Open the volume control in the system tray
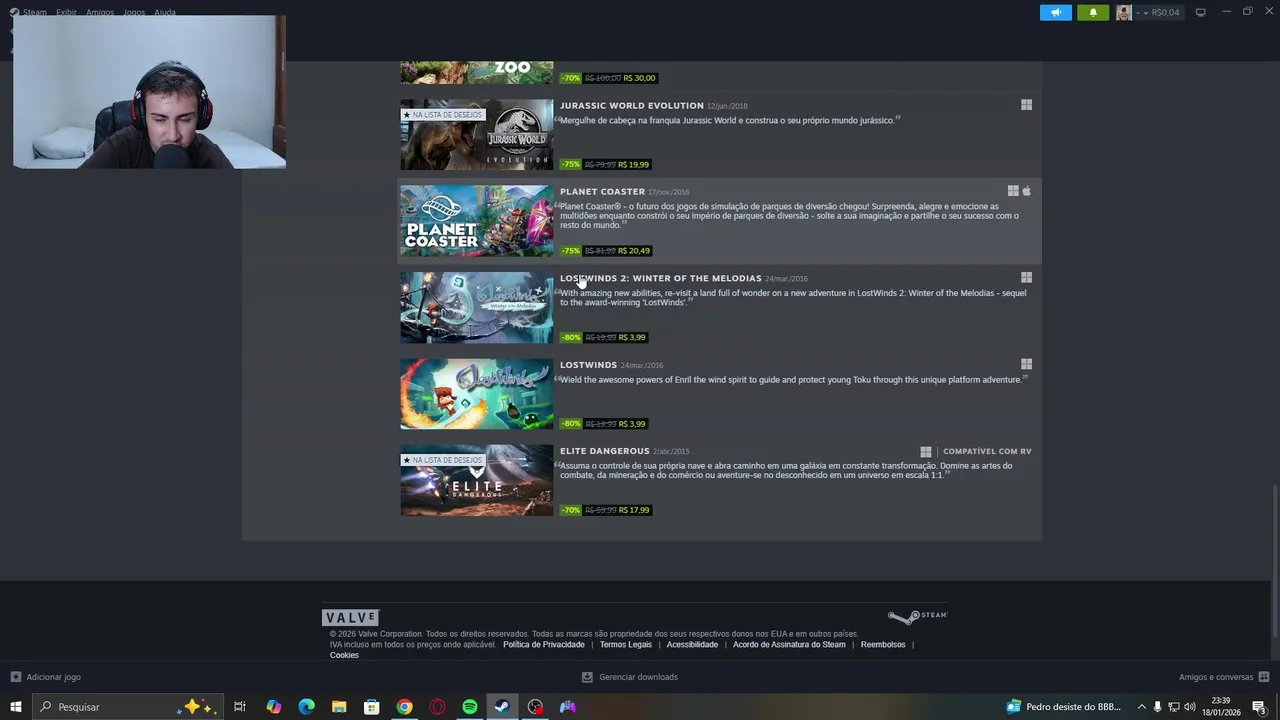 pos(1189,707)
